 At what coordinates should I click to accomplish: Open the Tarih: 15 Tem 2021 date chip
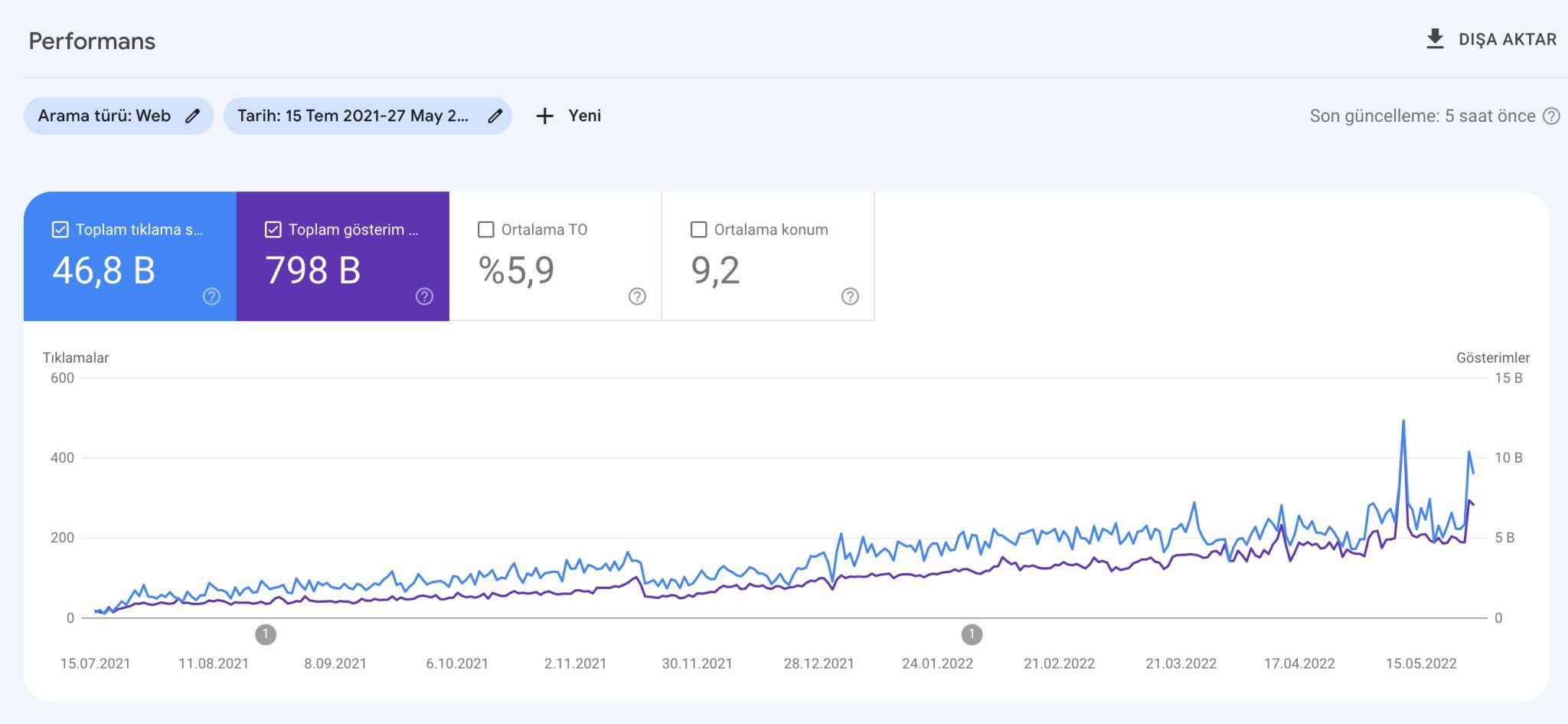[x=367, y=116]
